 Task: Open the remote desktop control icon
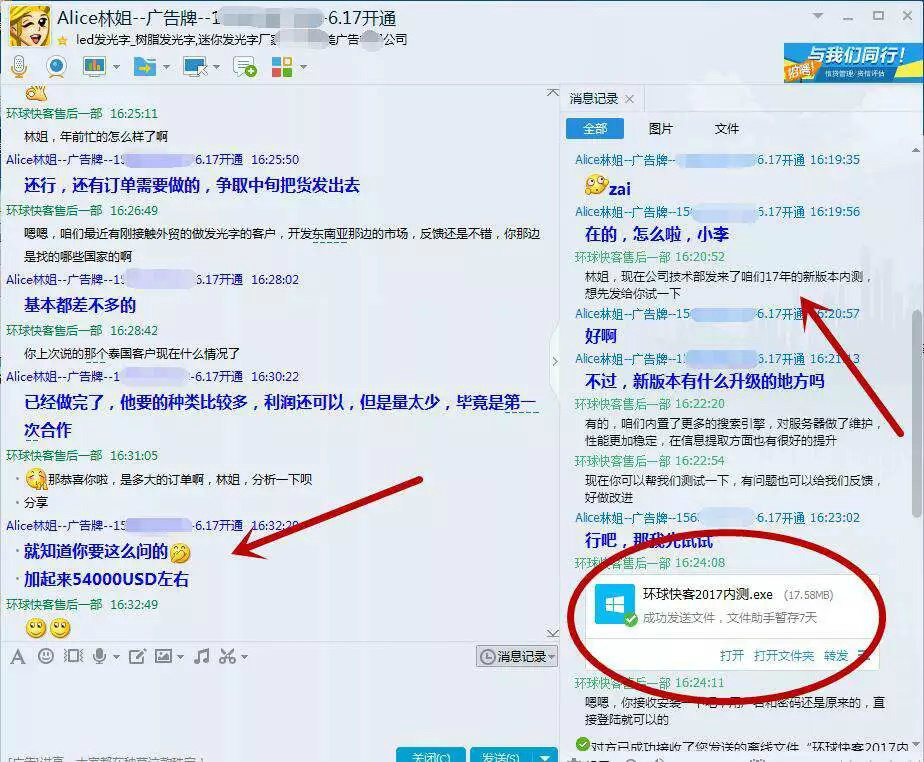[x=194, y=67]
